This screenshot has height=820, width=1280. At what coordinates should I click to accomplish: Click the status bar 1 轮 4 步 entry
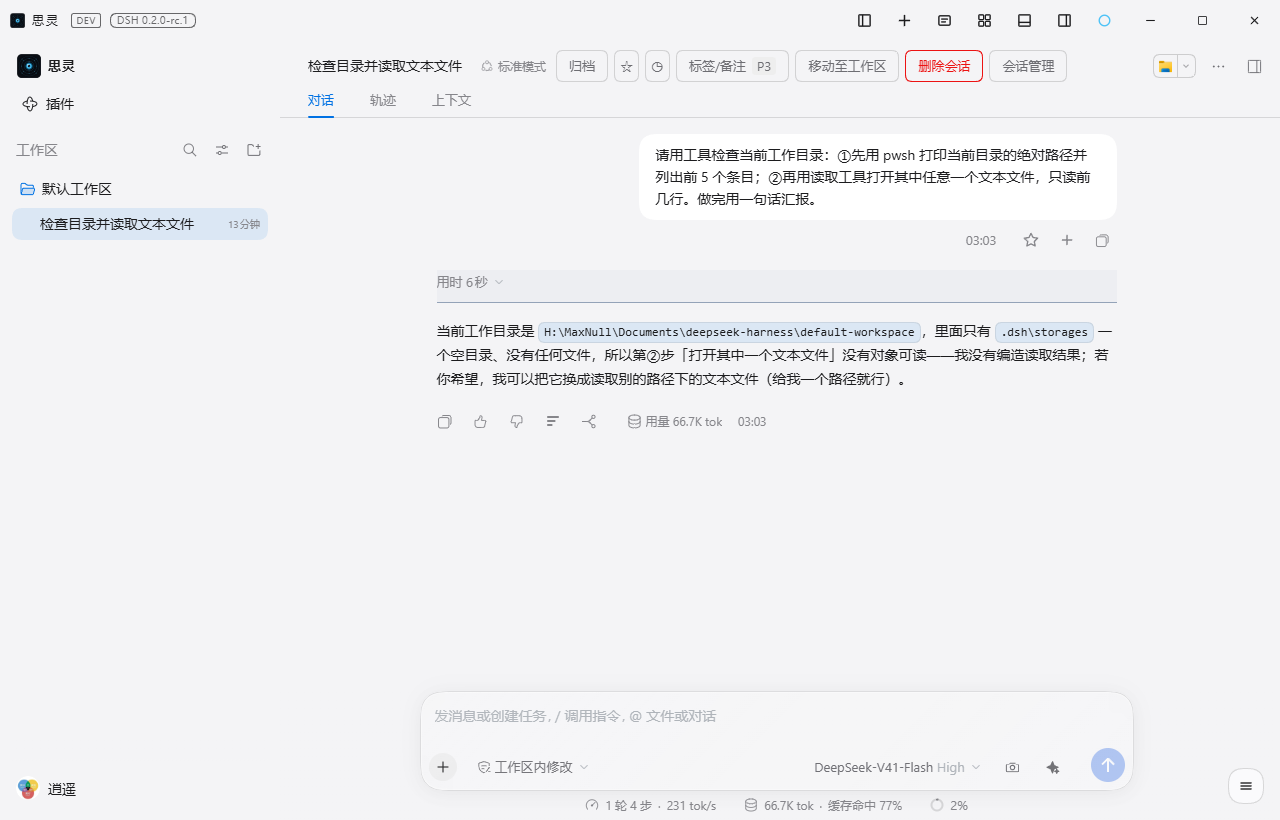[651, 805]
